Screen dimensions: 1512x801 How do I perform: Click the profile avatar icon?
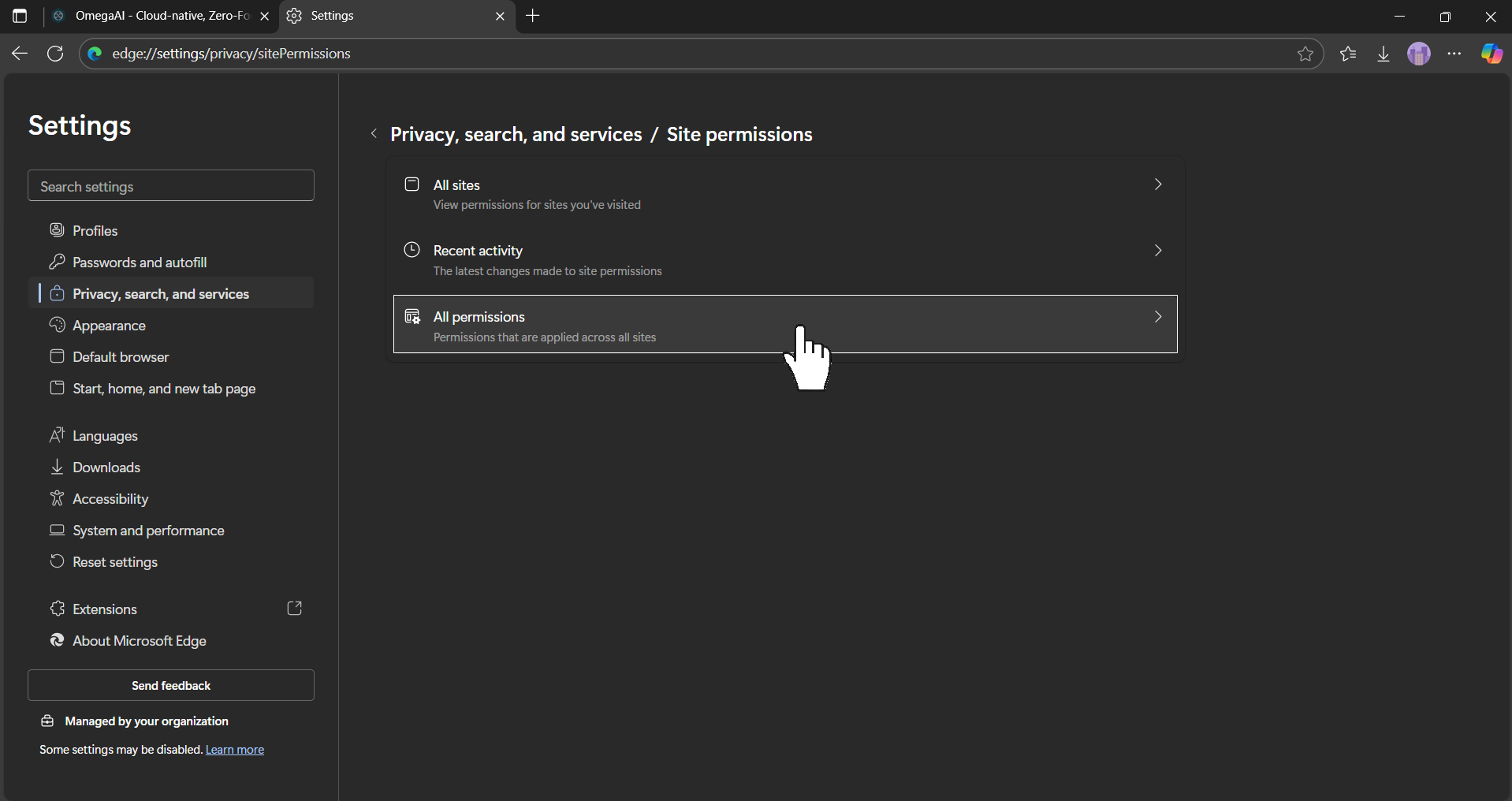tap(1419, 54)
